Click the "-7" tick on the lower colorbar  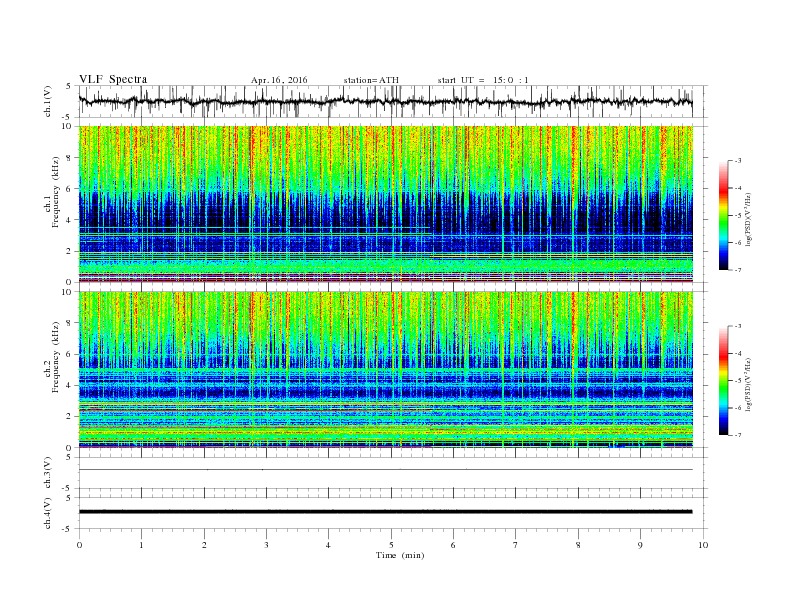point(738,435)
